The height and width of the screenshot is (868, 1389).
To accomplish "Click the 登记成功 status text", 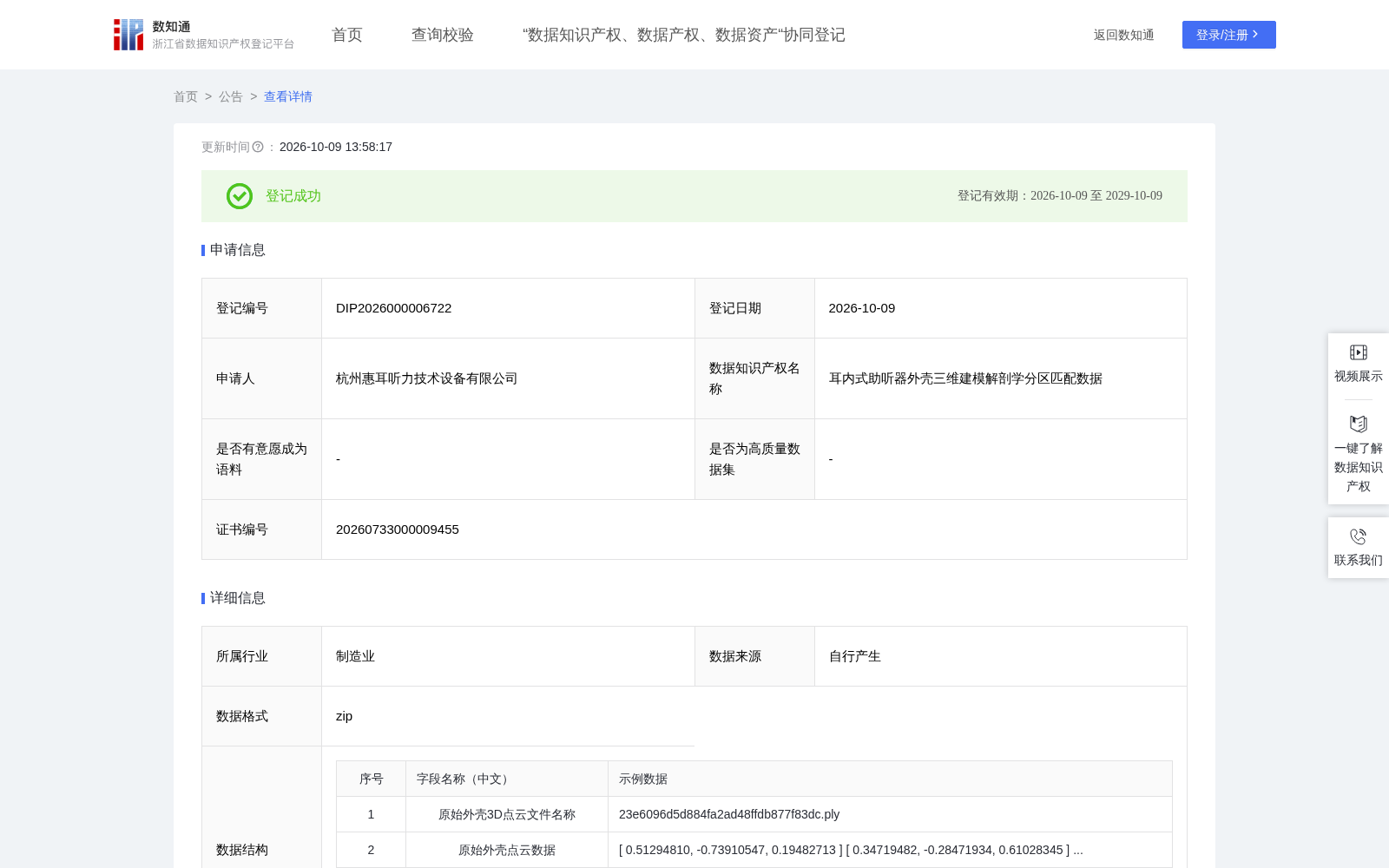I will (x=293, y=196).
